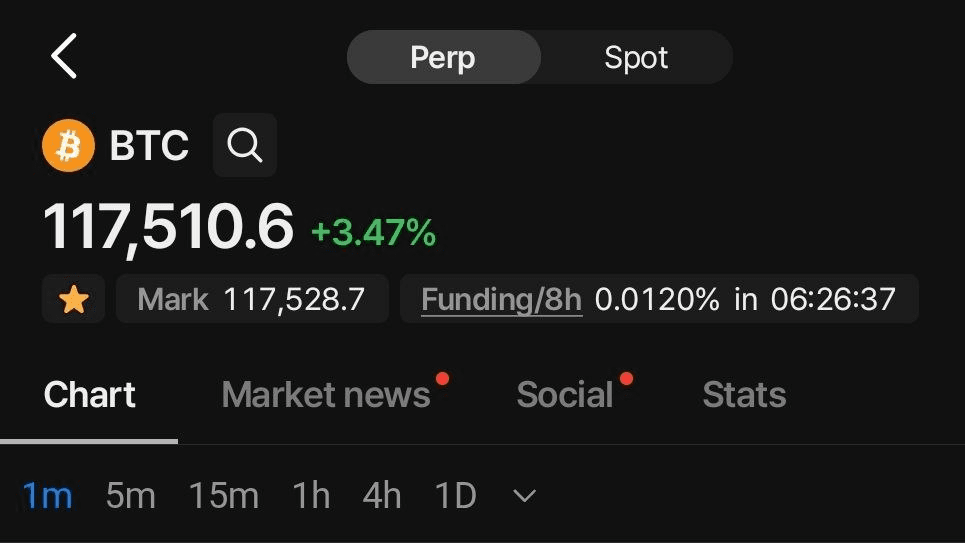Select the 5m chart interval
Image resolution: width=965 pixels, height=543 pixels.
tap(130, 496)
